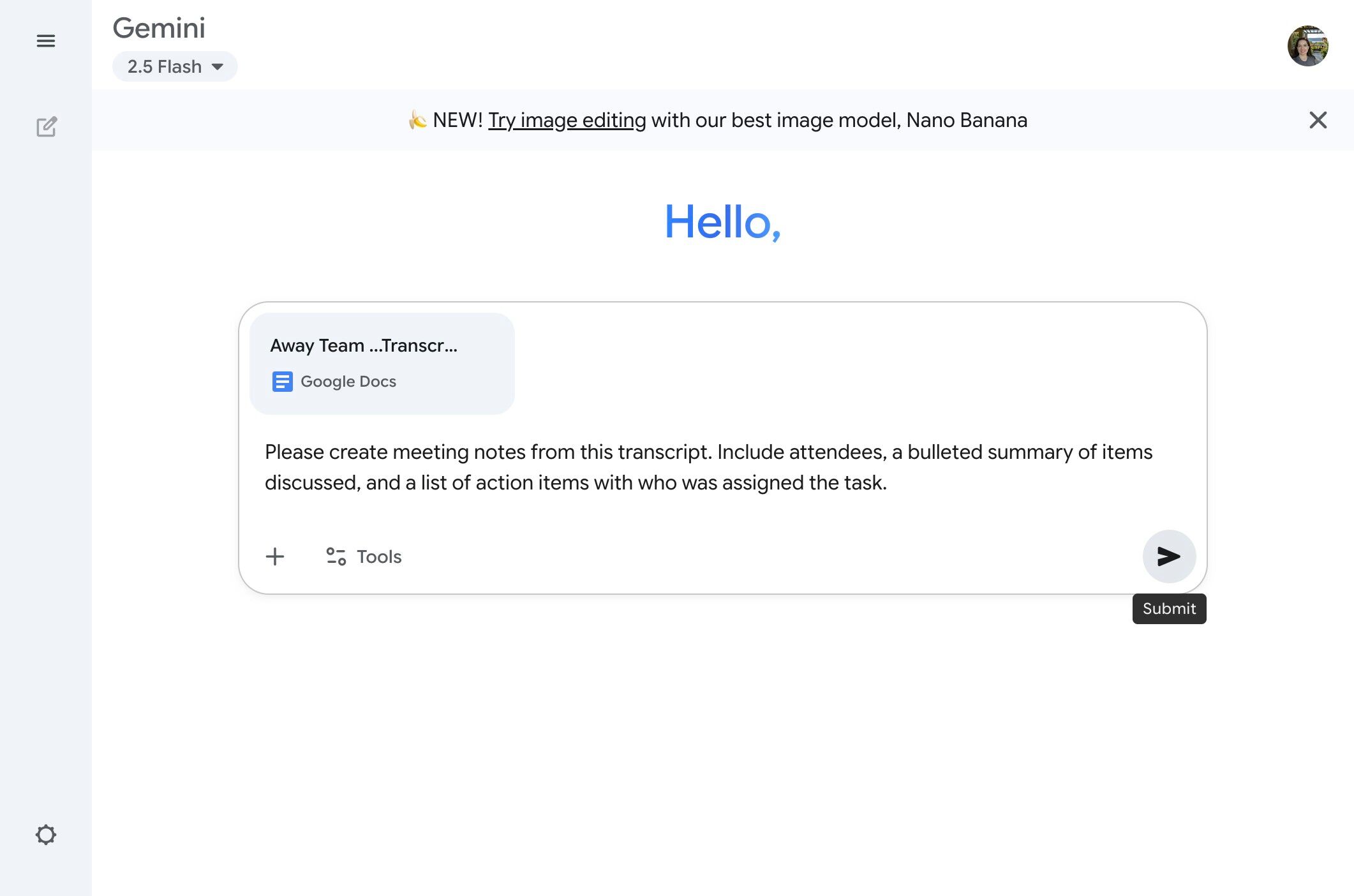Open the account profile picture
The image size is (1354, 896).
[x=1307, y=46]
